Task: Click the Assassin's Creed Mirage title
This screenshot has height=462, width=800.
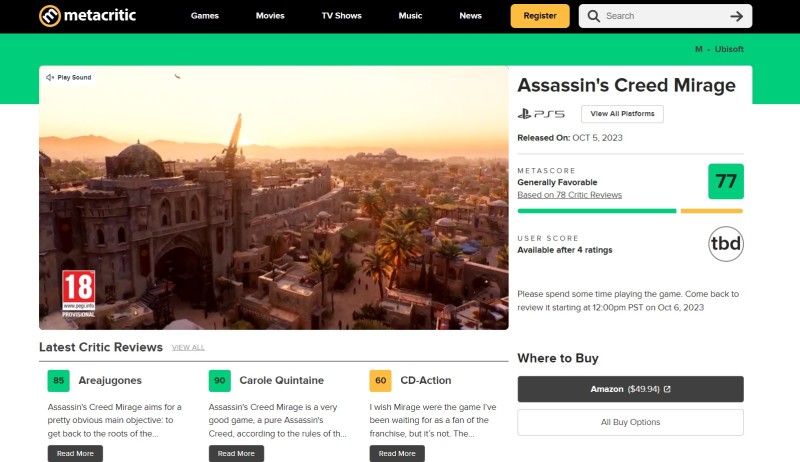Action: coord(627,85)
